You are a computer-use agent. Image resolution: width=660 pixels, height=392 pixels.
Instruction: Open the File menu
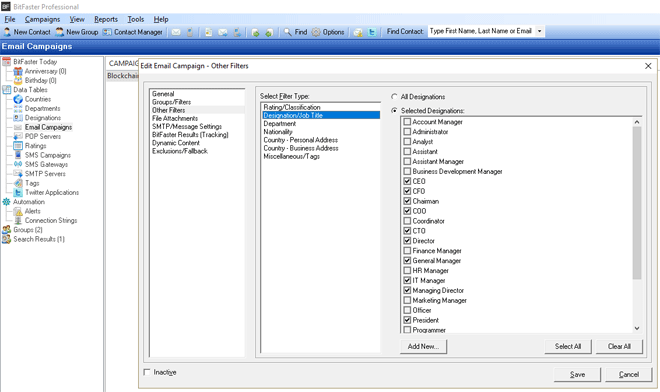(10, 19)
